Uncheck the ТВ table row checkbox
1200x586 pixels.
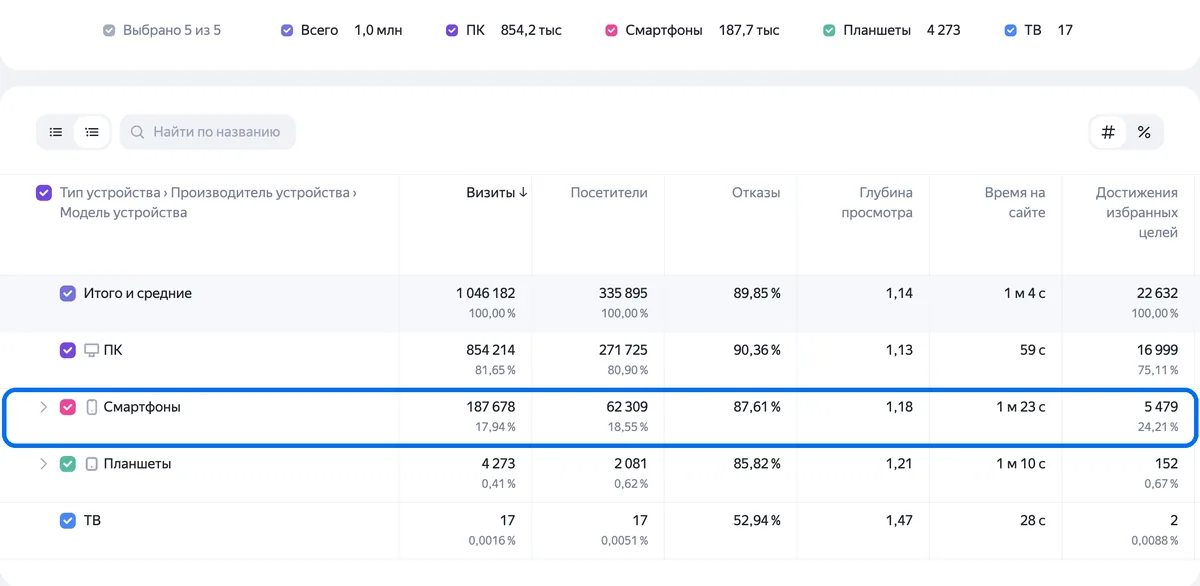[68, 520]
